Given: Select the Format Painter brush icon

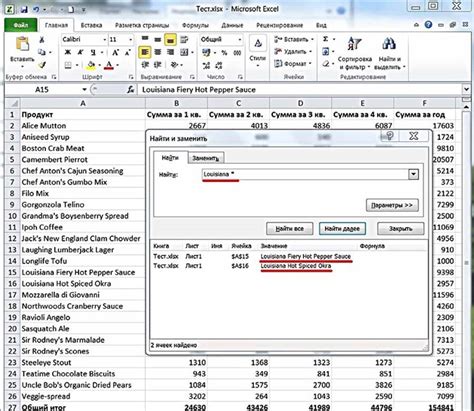Looking at the screenshot, I should pyautogui.click(x=42, y=65).
